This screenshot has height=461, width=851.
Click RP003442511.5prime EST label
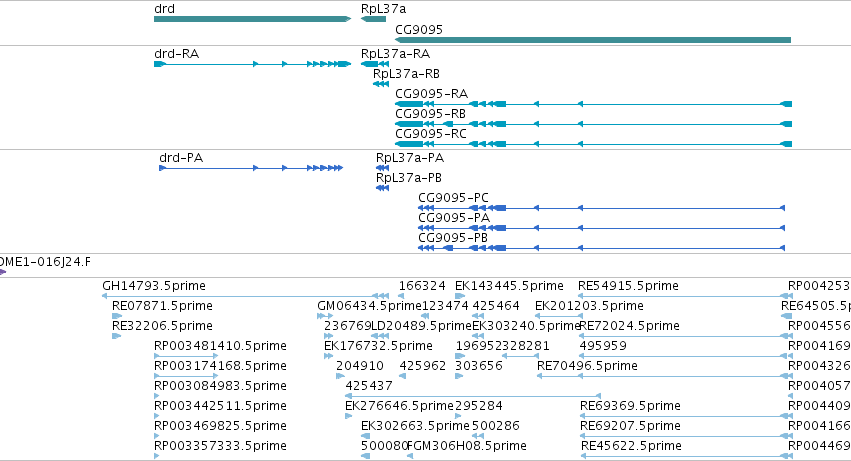(220, 407)
